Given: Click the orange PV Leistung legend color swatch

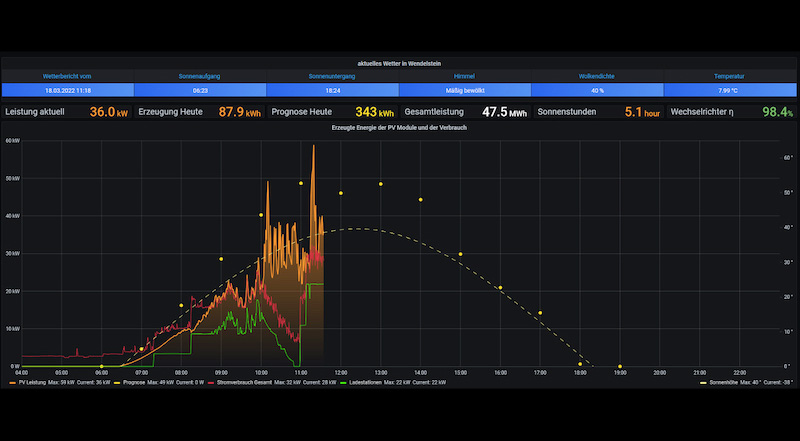Looking at the screenshot, I should point(12,382).
